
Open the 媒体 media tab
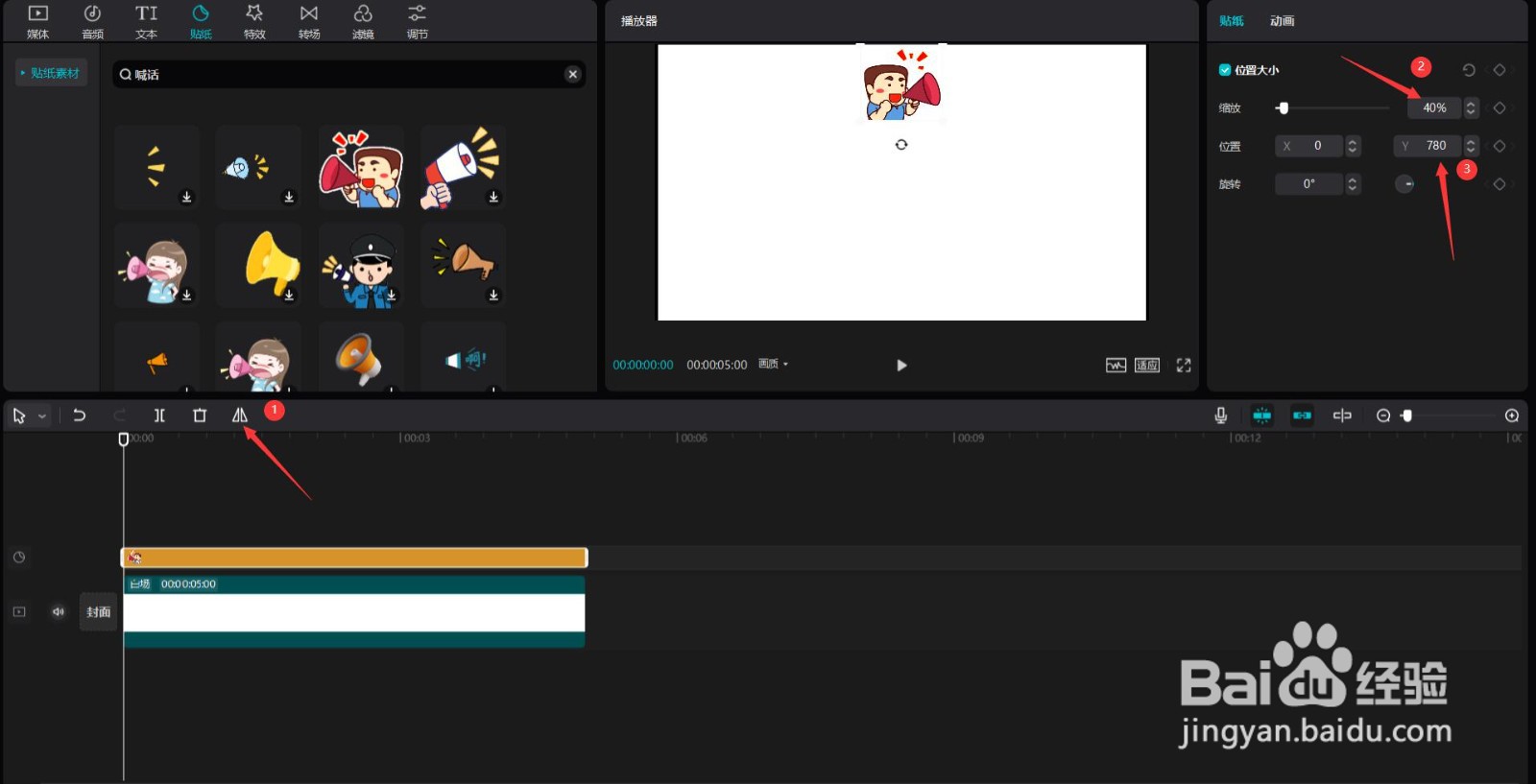pos(37,21)
